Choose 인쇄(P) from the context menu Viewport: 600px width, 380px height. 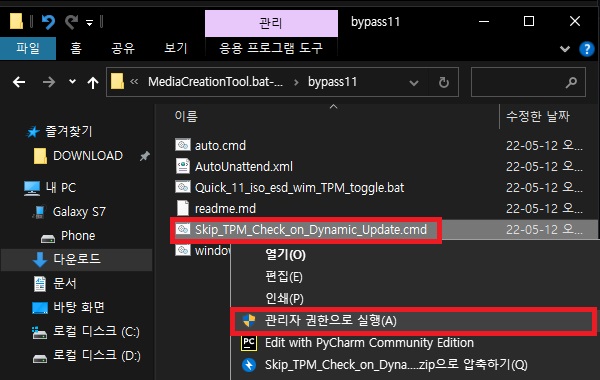(x=284, y=298)
